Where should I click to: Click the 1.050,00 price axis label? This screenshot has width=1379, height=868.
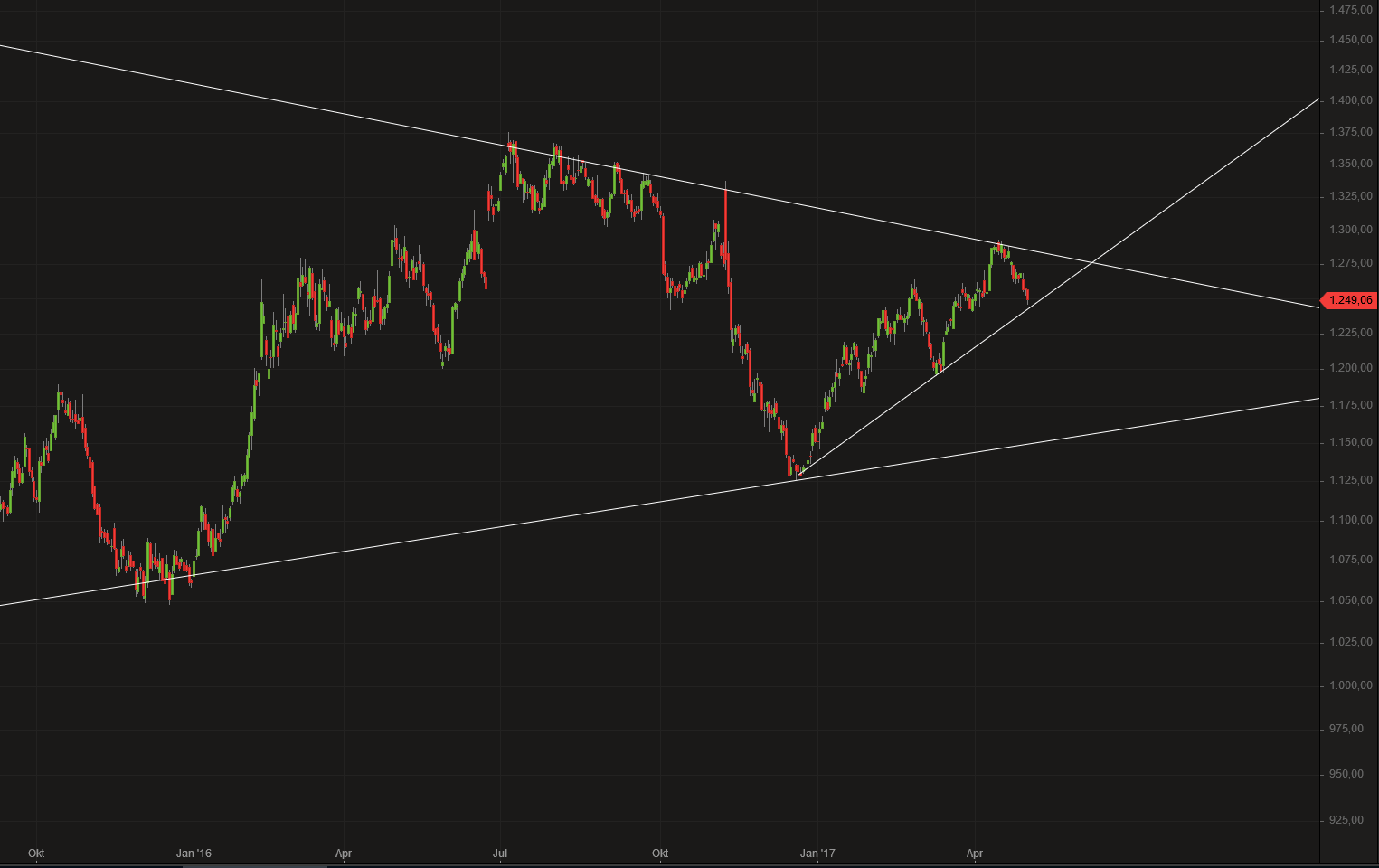point(1351,600)
